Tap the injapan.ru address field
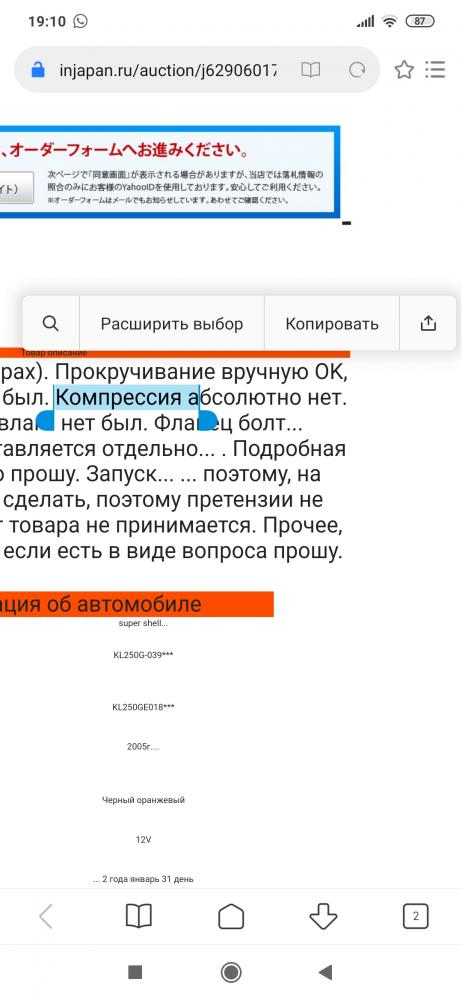This screenshot has height=1000, width=462. 168,70
